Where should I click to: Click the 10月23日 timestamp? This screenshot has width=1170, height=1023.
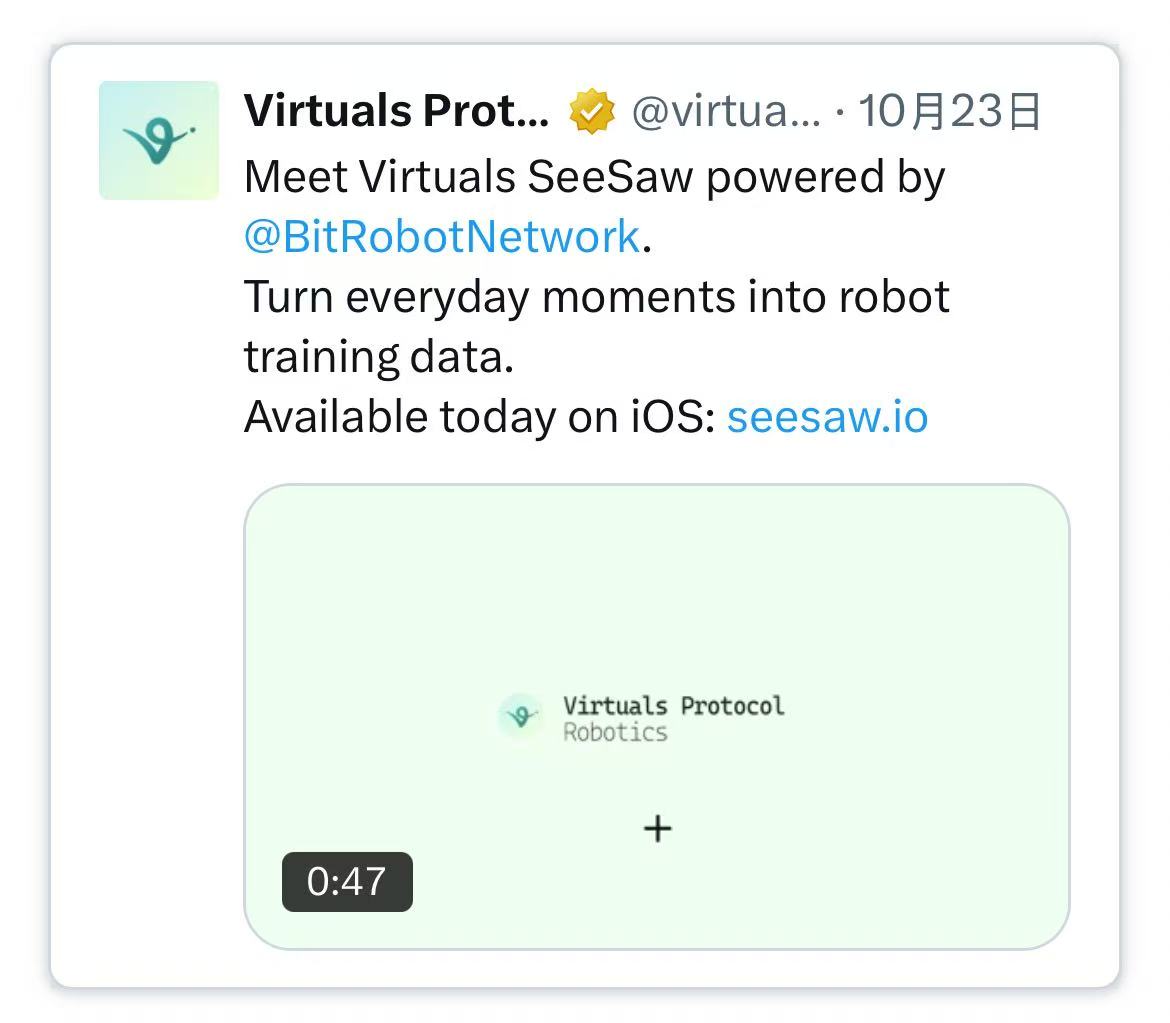950,110
